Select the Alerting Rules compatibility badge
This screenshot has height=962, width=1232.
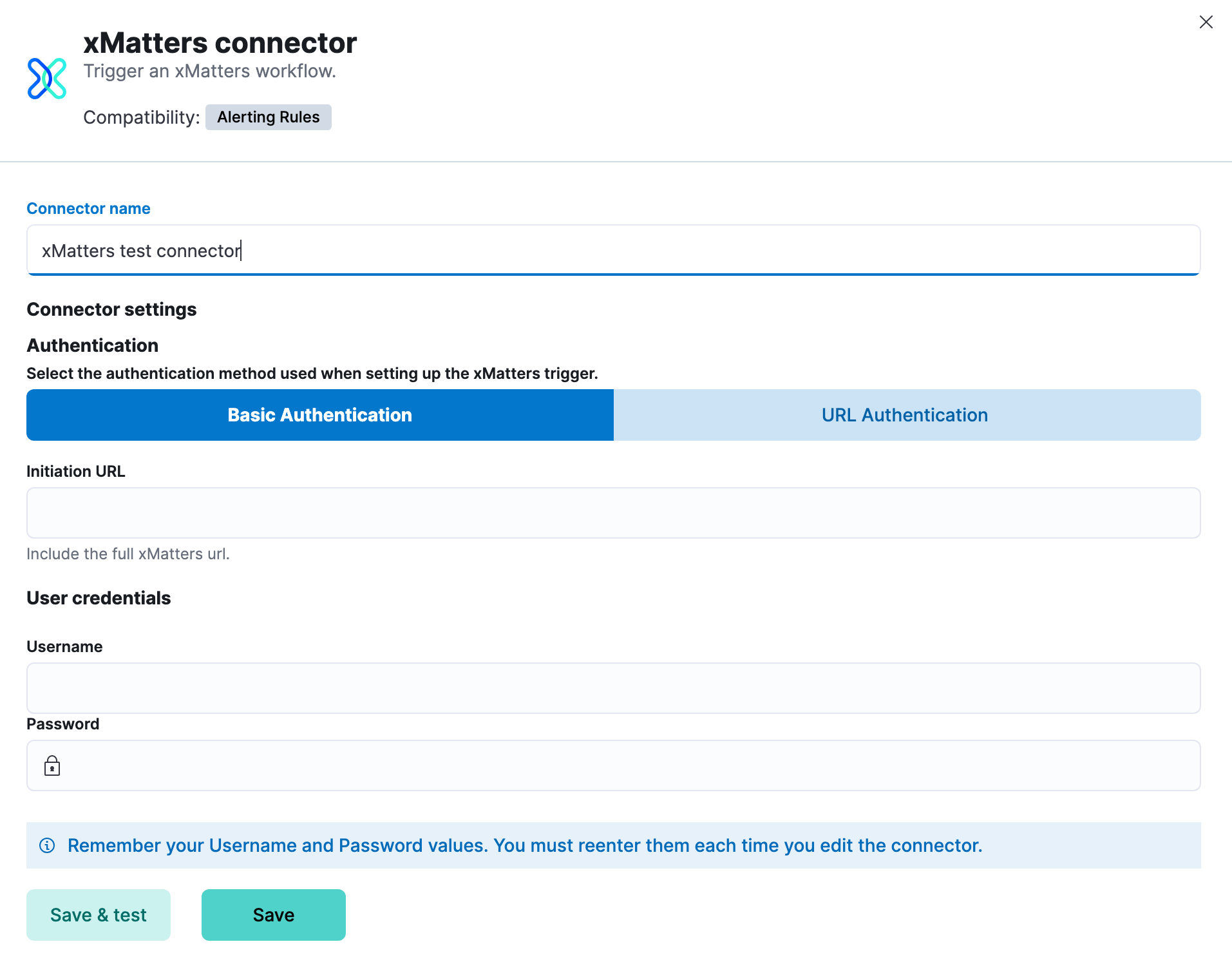tap(268, 117)
